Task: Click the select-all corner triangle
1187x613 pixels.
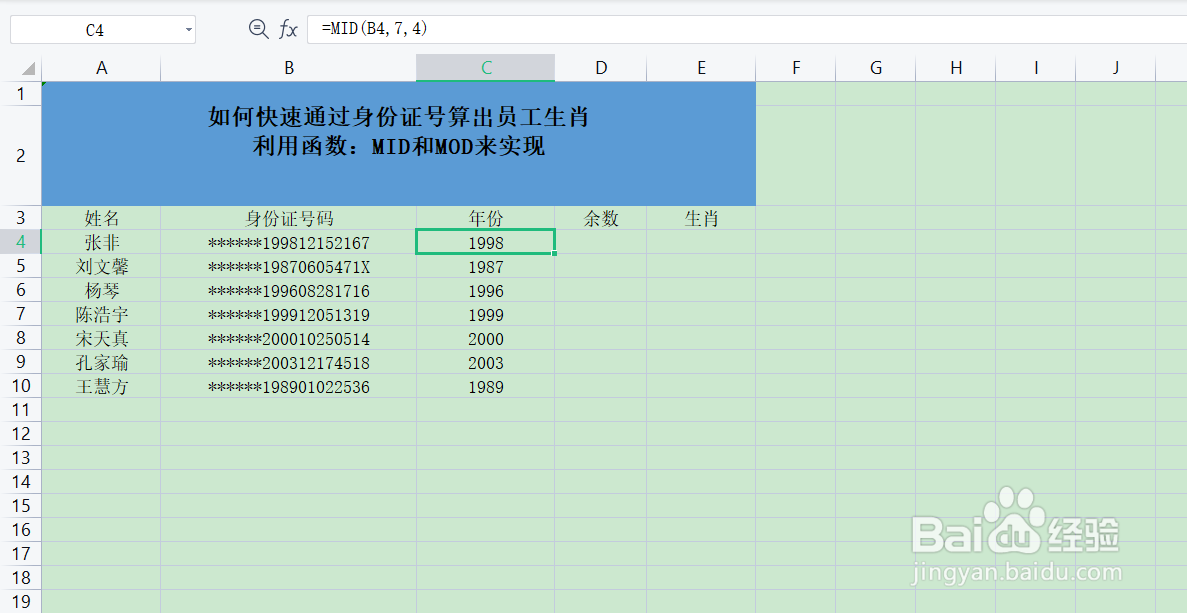Action: (x=28, y=69)
